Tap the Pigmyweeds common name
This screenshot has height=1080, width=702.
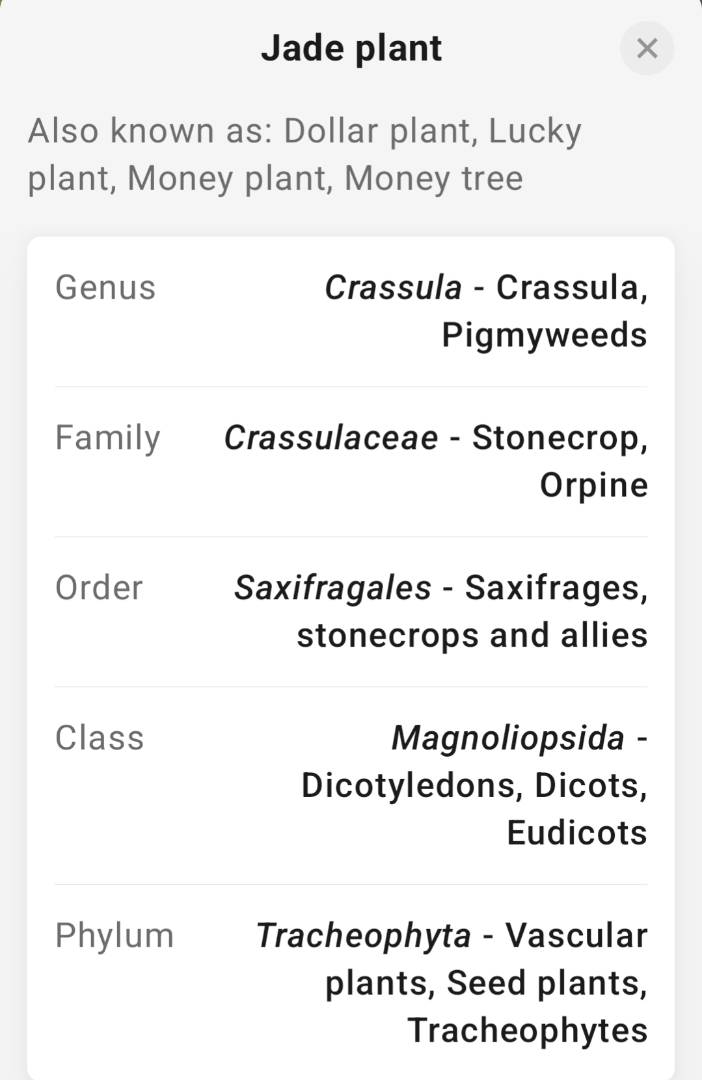coord(544,335)
